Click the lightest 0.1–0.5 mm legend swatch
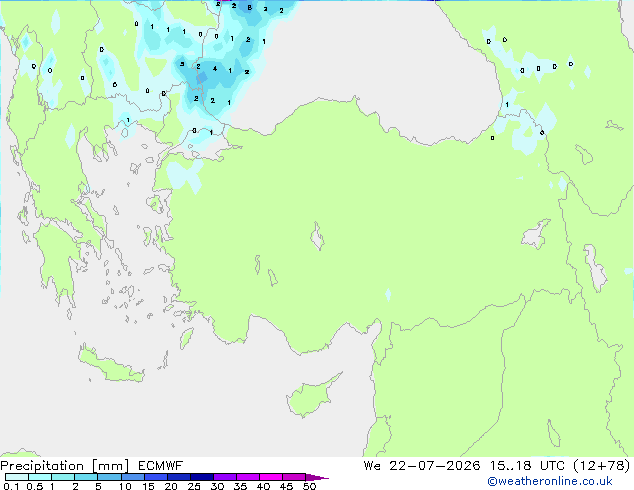This screenshot has height=490, width=634. [17, 477]
